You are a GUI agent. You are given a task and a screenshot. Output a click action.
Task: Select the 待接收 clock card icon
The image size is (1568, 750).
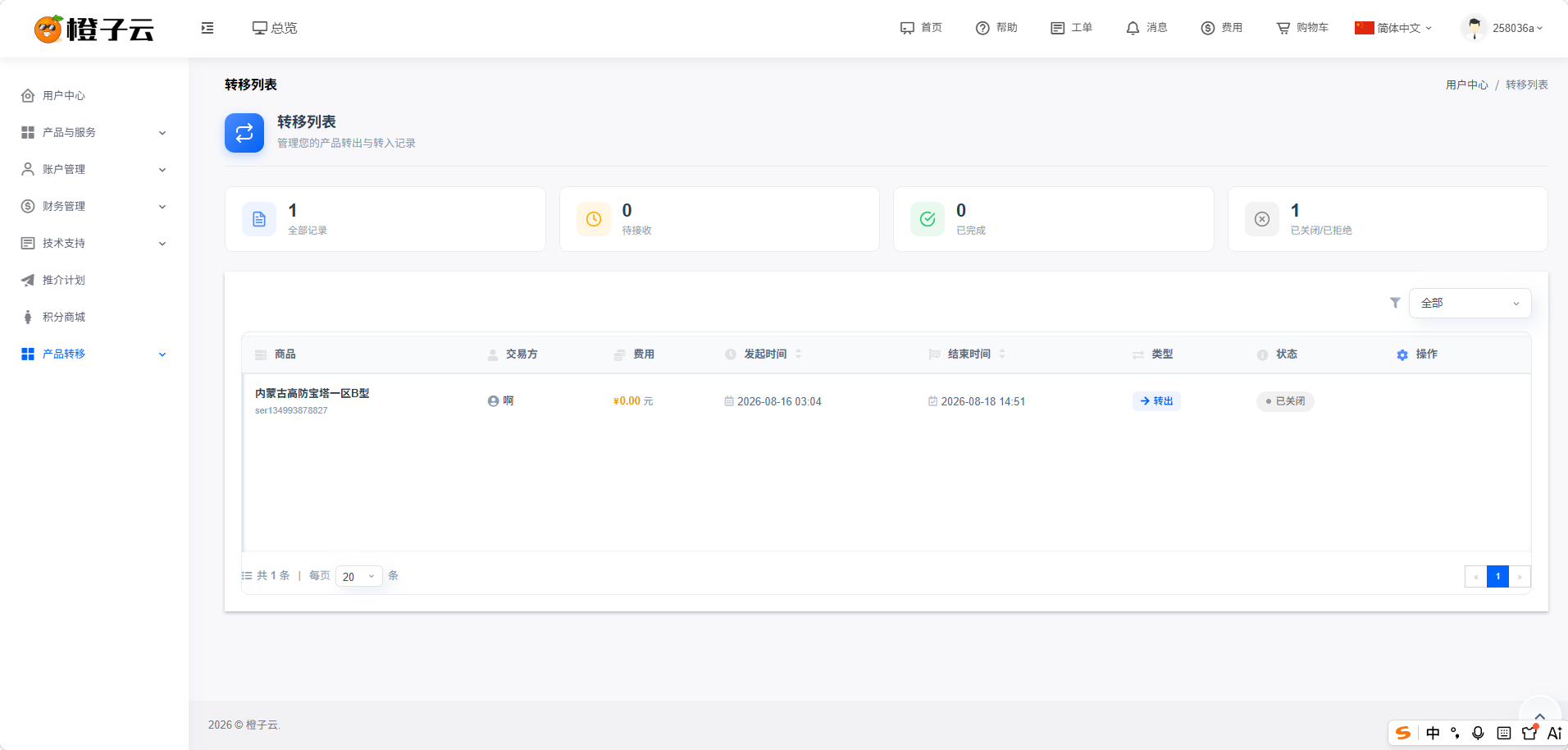click(594, 219)
